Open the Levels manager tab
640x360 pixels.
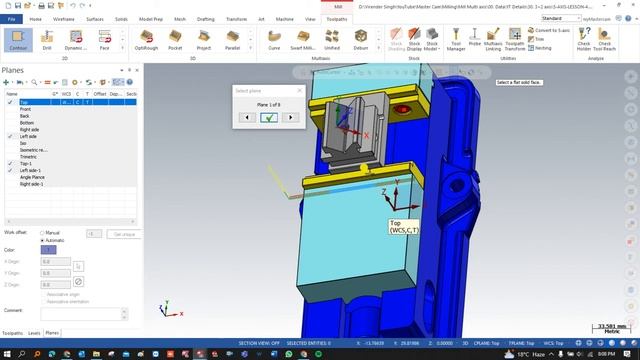tap(34, 333)
